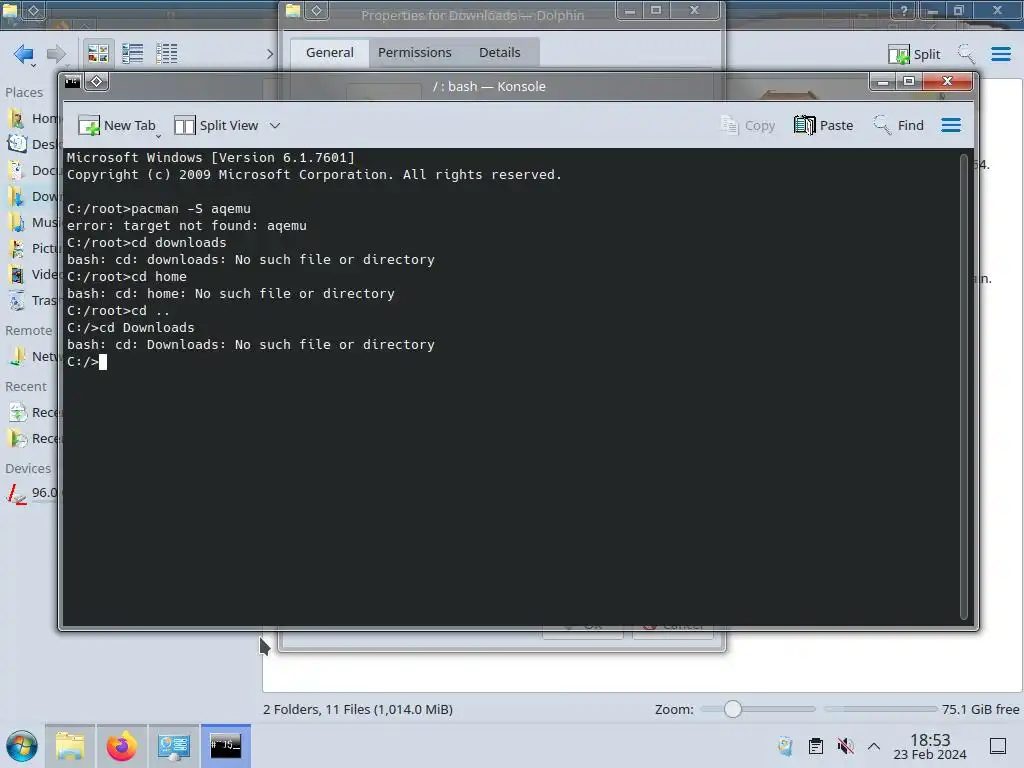This screenshot has width=1024, height=768.
Task: Open clock showing 18:53
Action: click(930, 746)
